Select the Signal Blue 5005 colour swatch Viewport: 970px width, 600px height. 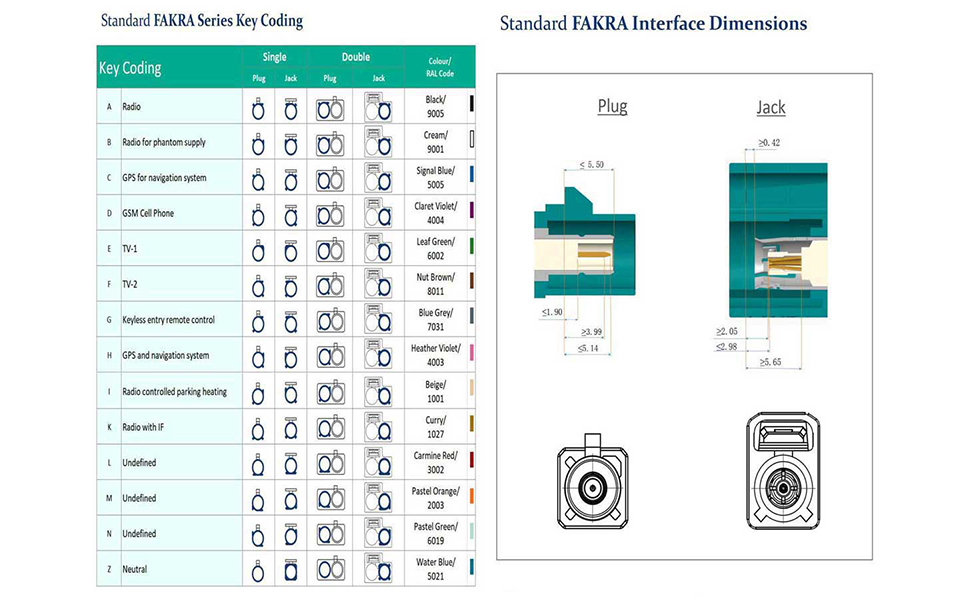(x=472, y=174)
